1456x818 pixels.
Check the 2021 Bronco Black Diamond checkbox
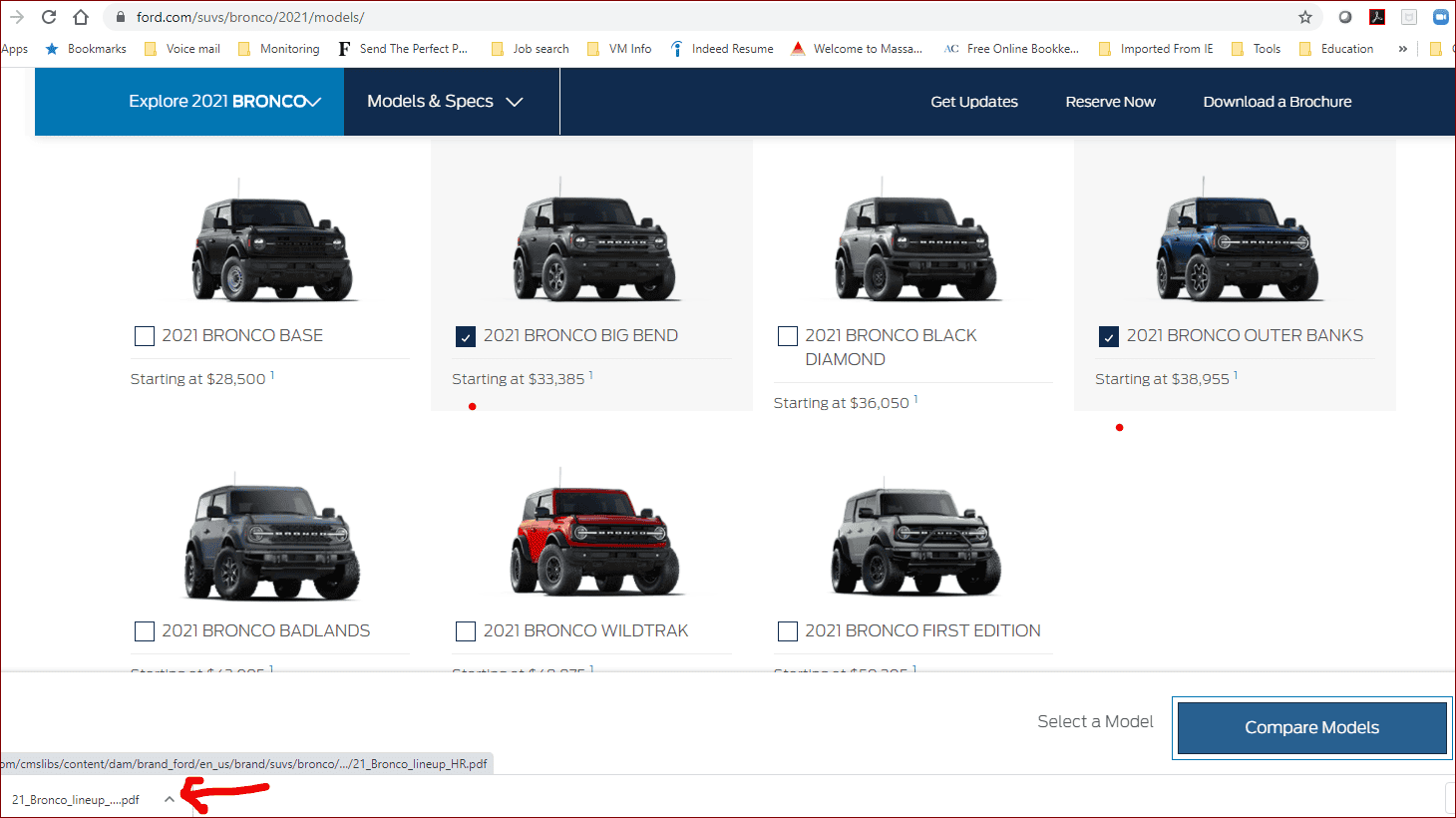pos(788,336)
